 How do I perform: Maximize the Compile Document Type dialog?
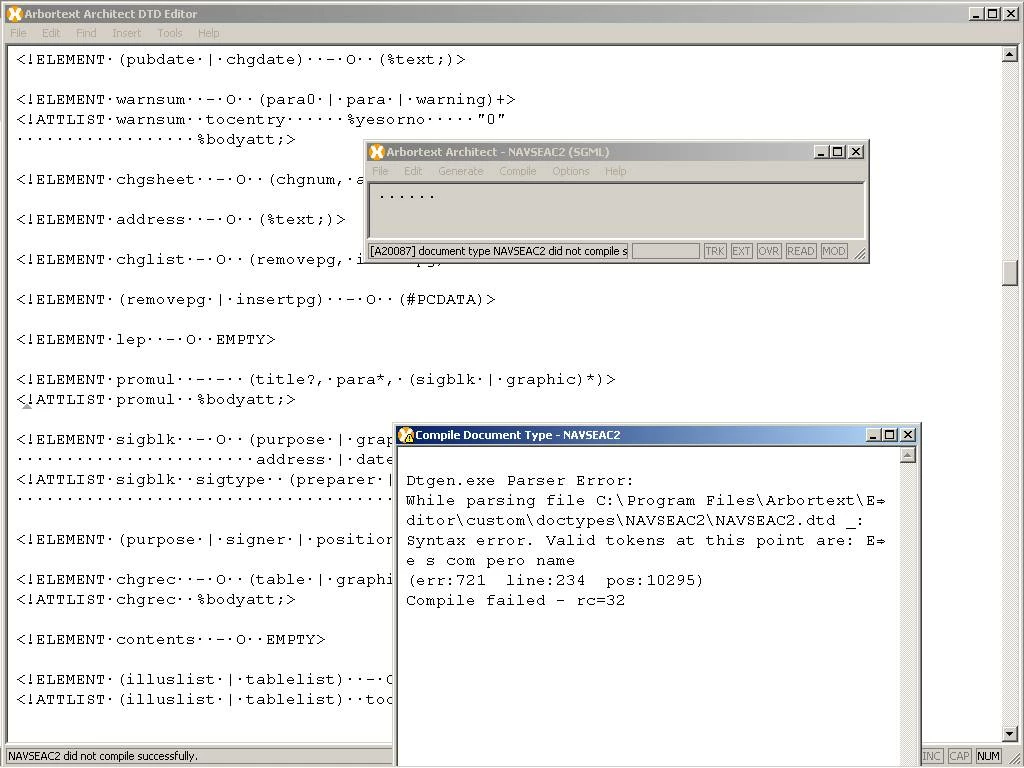[x=890, y=435]
